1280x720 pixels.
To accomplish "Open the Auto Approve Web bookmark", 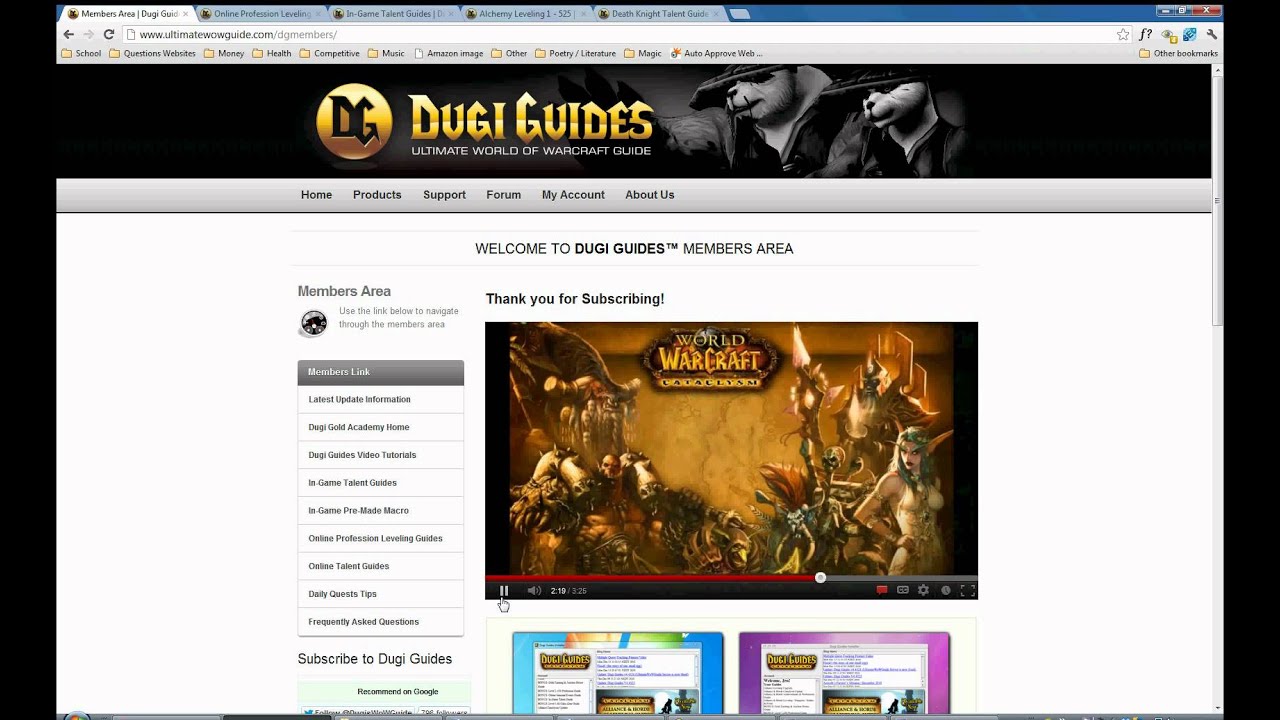I will 716,53.
